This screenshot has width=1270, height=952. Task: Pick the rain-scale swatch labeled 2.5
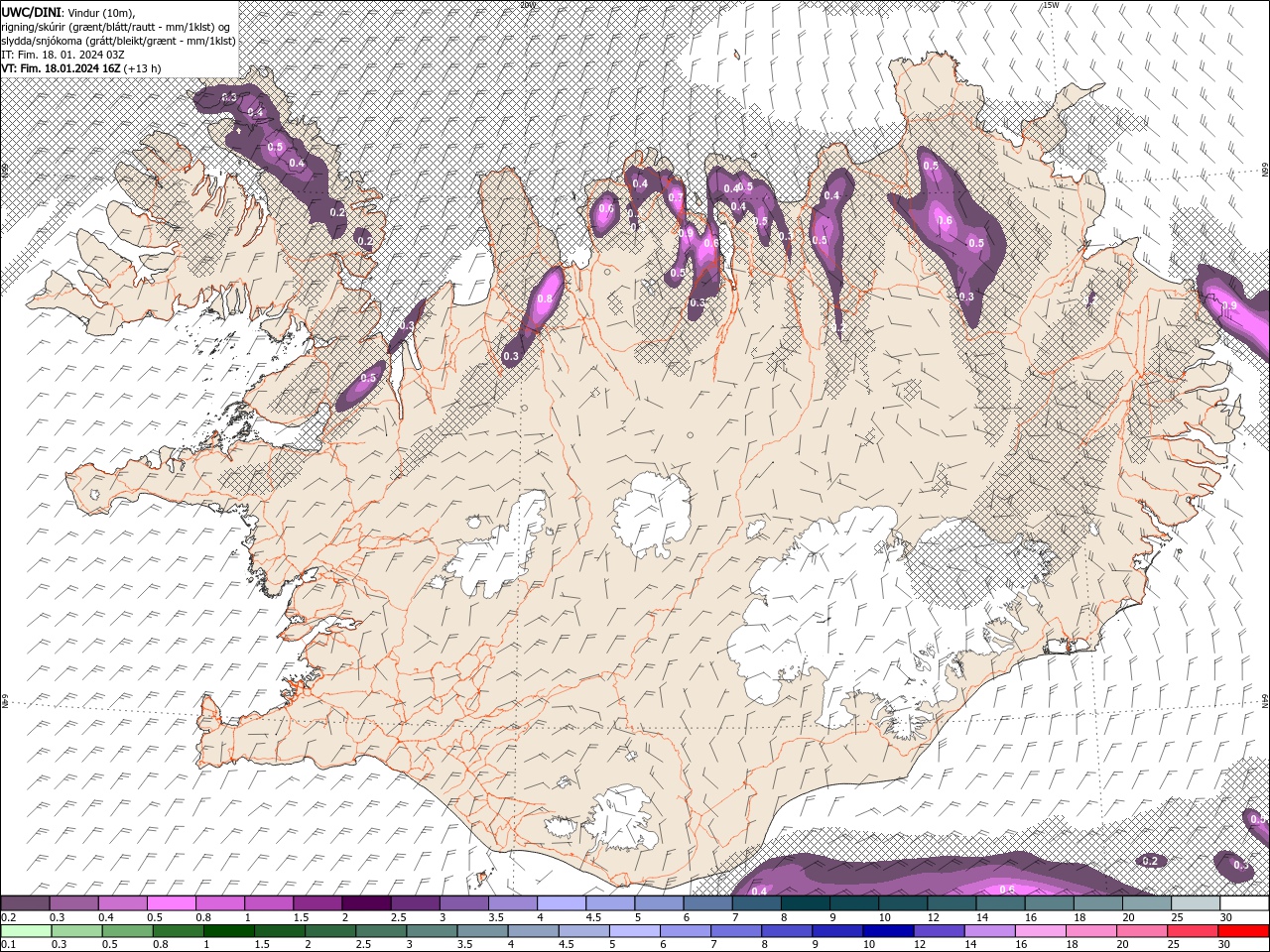[x=381, y=931]
